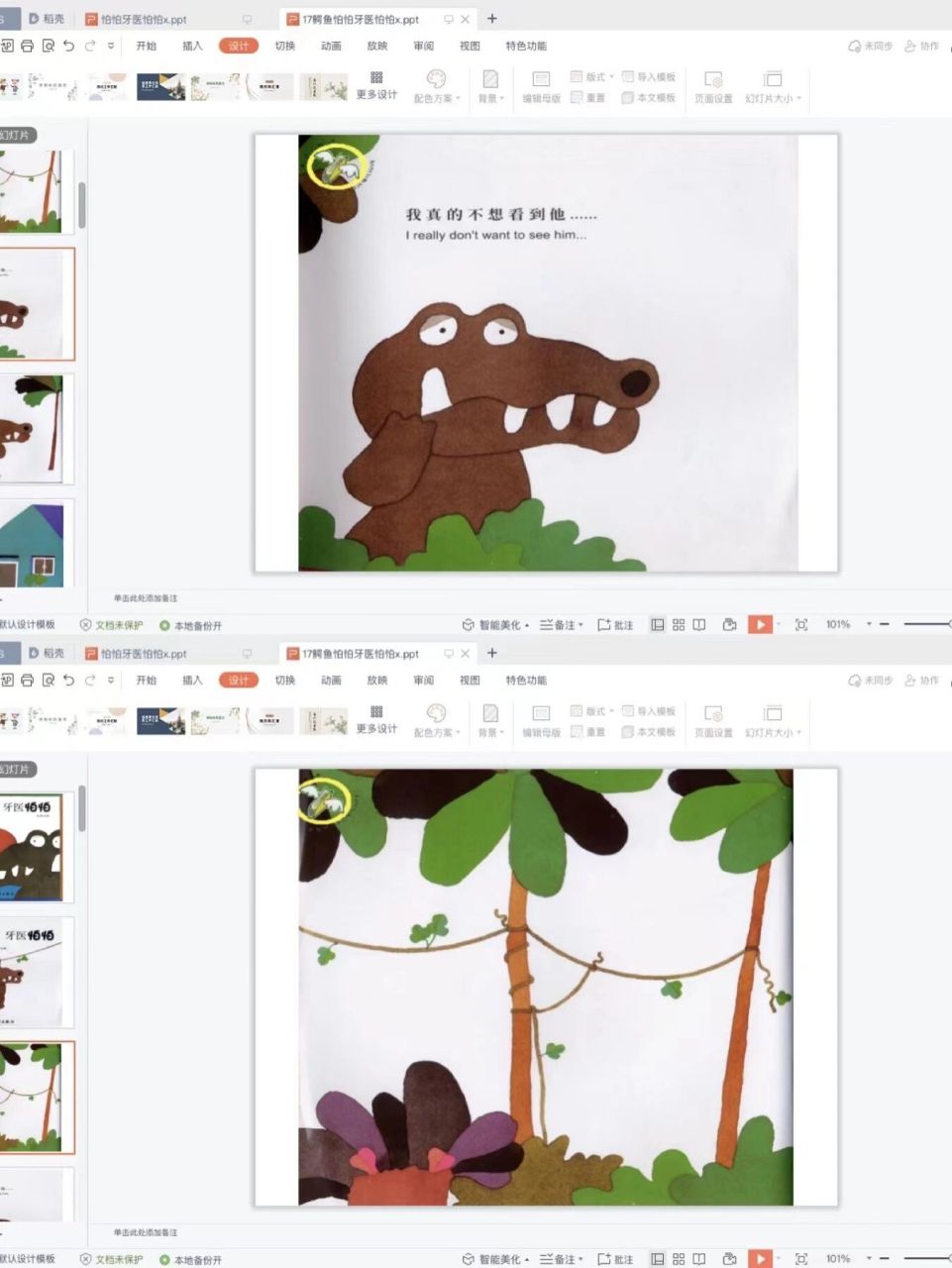Screen dimensions: 952x1268
Task: Click 协作 to start collaboration
Action: pyautogui.click(x=923, y=46)
